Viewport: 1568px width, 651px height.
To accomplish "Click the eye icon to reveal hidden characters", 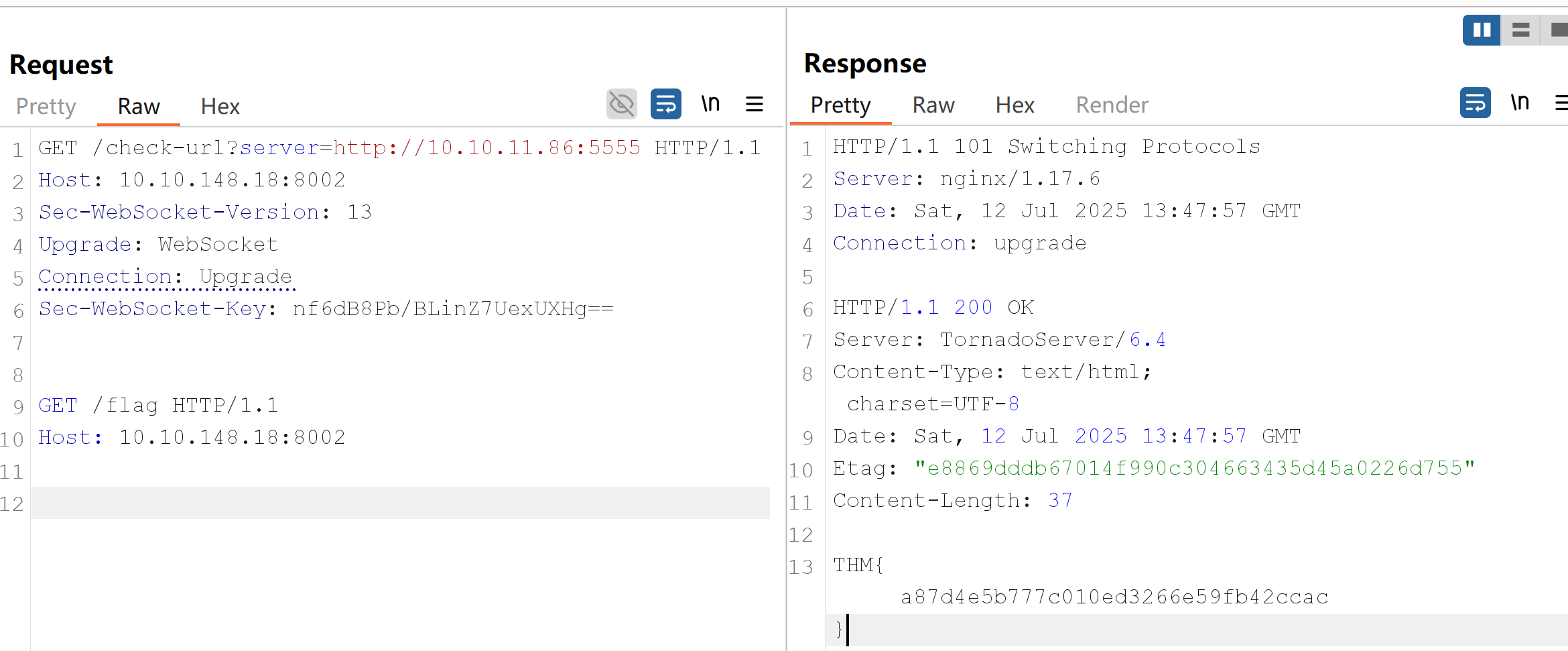I will pos(622,104).
